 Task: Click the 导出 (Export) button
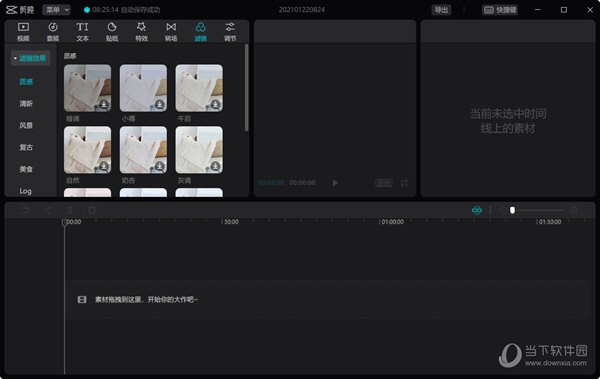click(x=441, y=10)
